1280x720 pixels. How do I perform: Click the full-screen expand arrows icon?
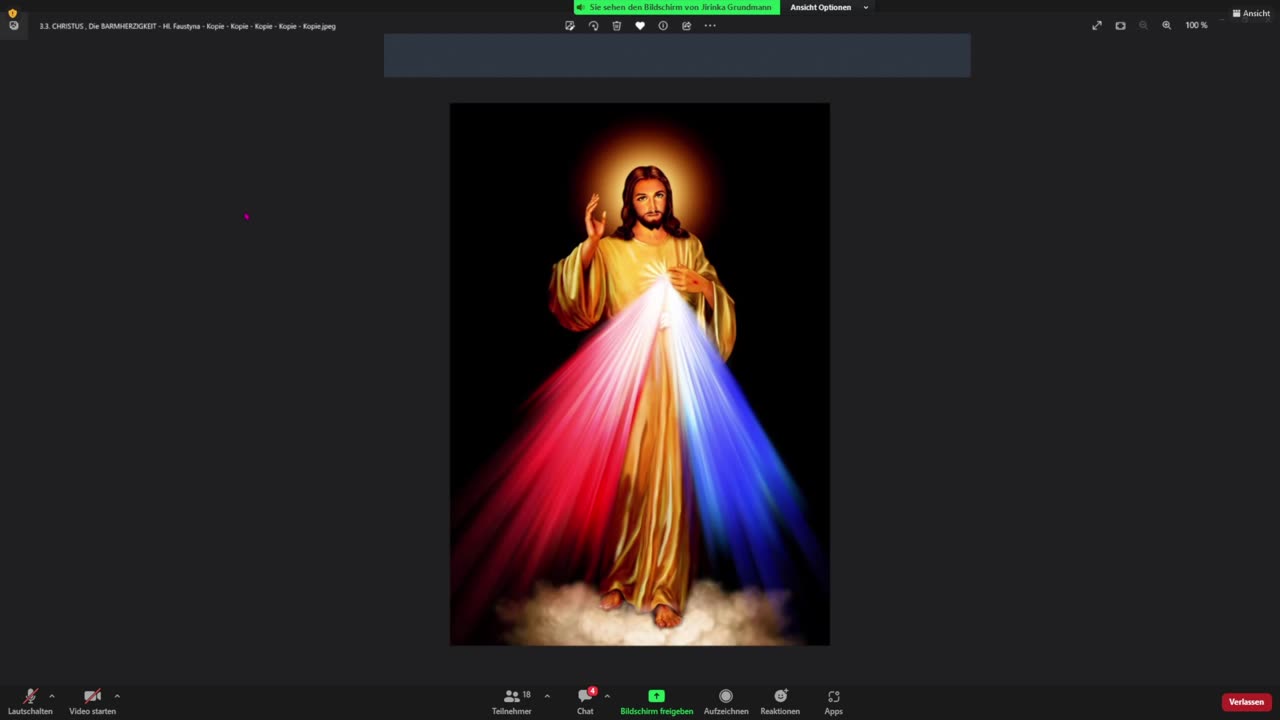[x=1097, y=25]
